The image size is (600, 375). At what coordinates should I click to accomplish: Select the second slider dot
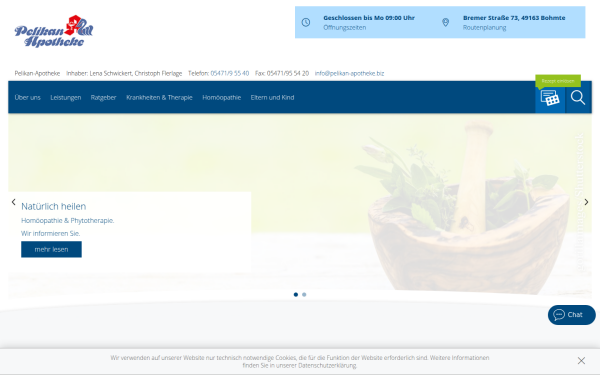click(304, 295)
